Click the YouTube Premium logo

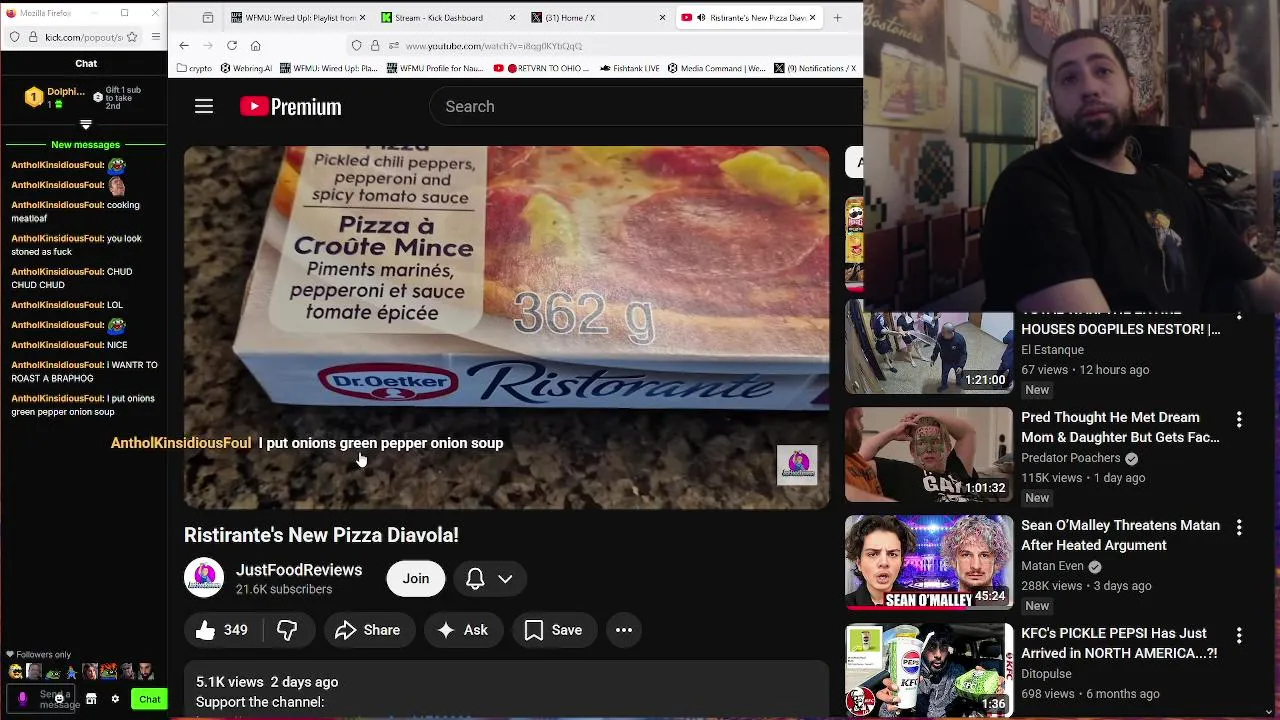291,106
